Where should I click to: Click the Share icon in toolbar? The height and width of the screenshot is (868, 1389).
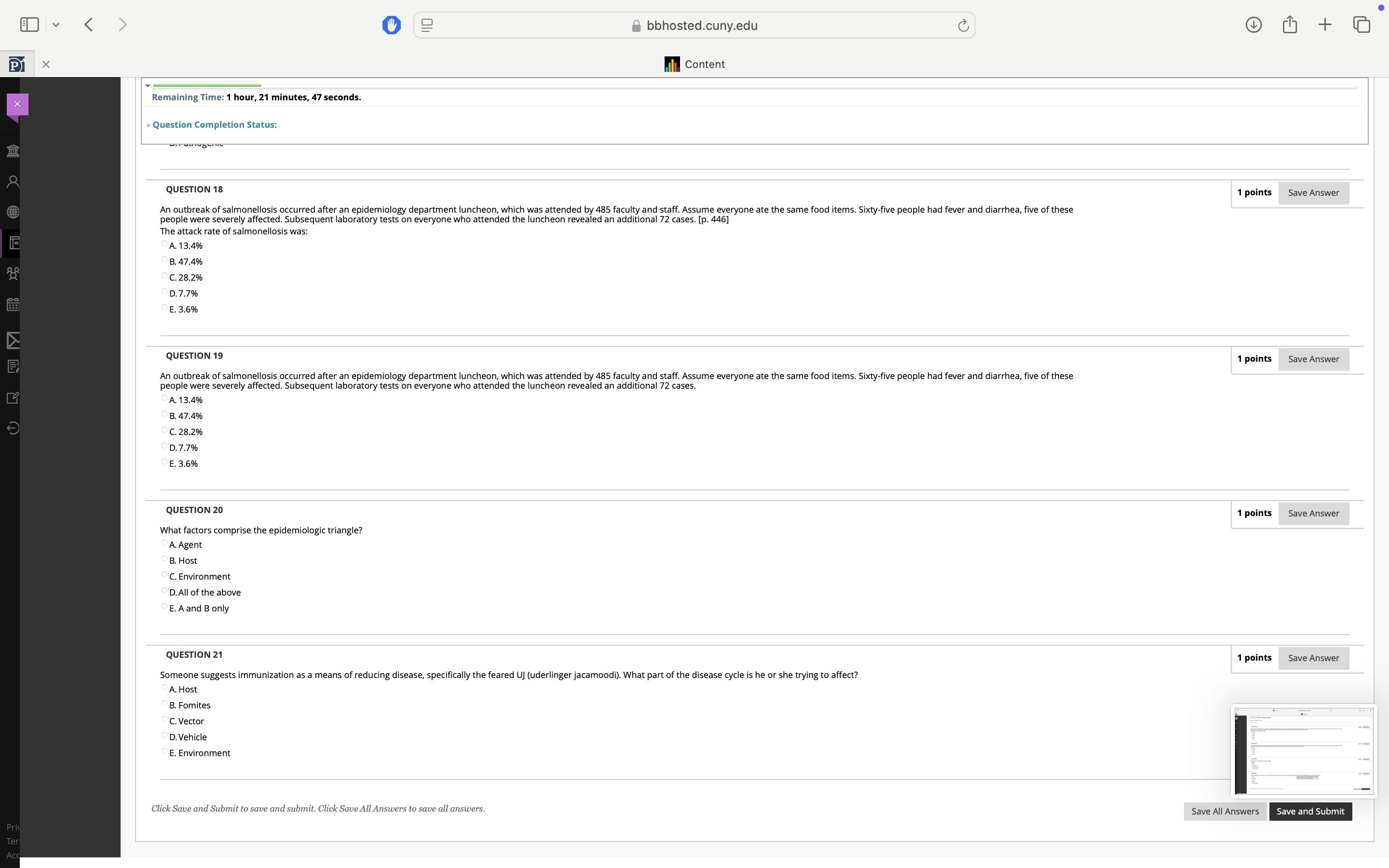coord(1289,25)
